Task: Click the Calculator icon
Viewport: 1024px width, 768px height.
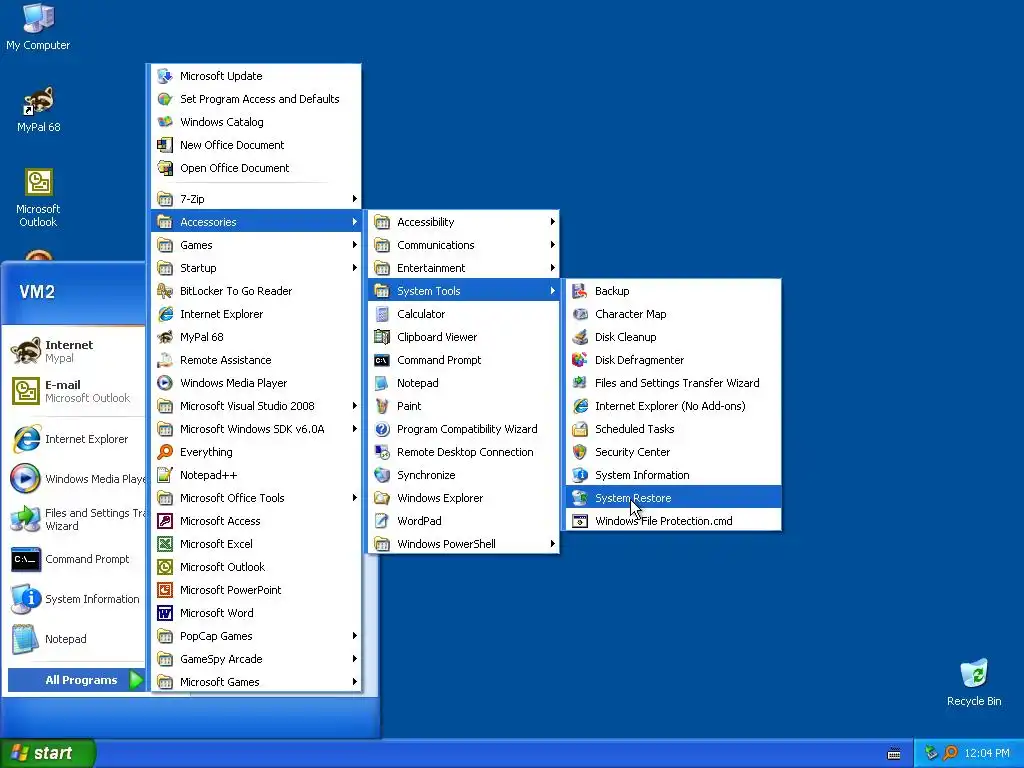Action: click(382, 314)
